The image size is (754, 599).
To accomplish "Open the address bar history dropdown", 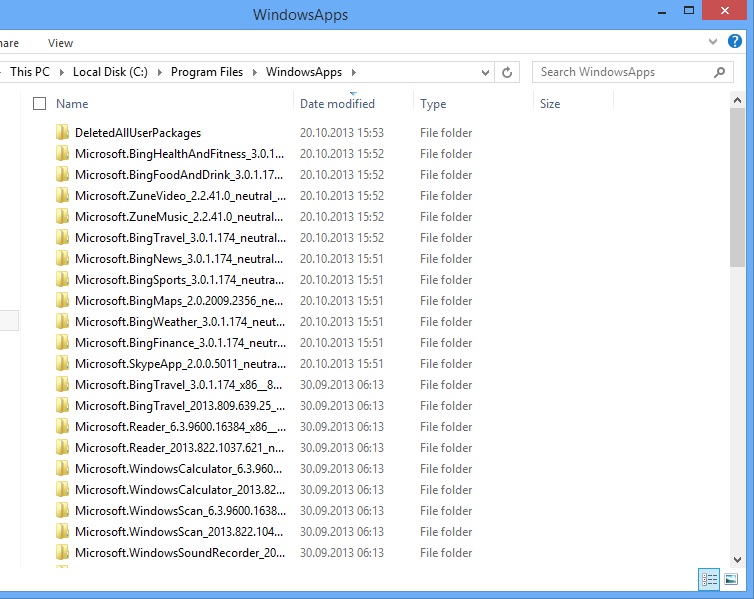I will [x=485, y=72].
